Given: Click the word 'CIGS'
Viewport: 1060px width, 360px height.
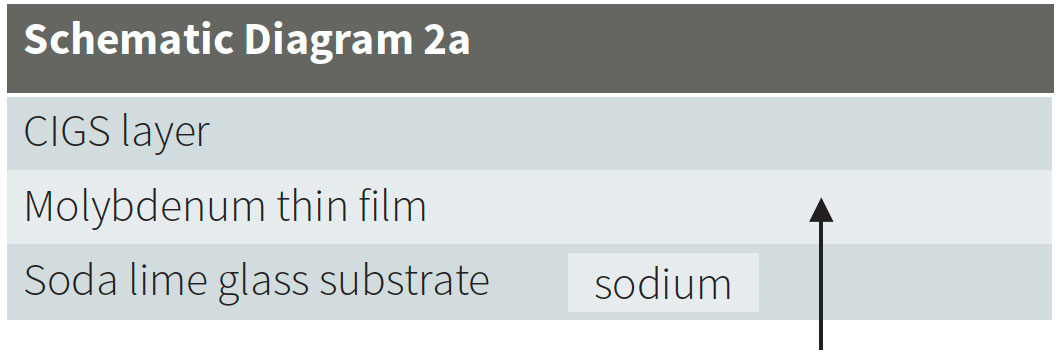Looking at the screenshot, I should [67, 132].
